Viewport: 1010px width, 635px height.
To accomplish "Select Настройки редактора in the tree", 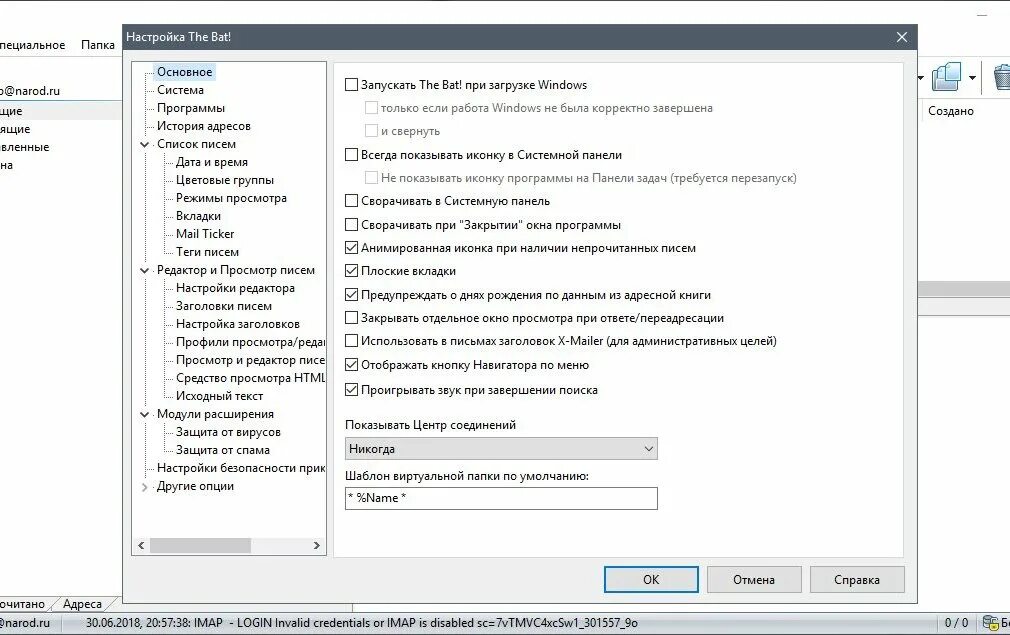I will 235,289.
